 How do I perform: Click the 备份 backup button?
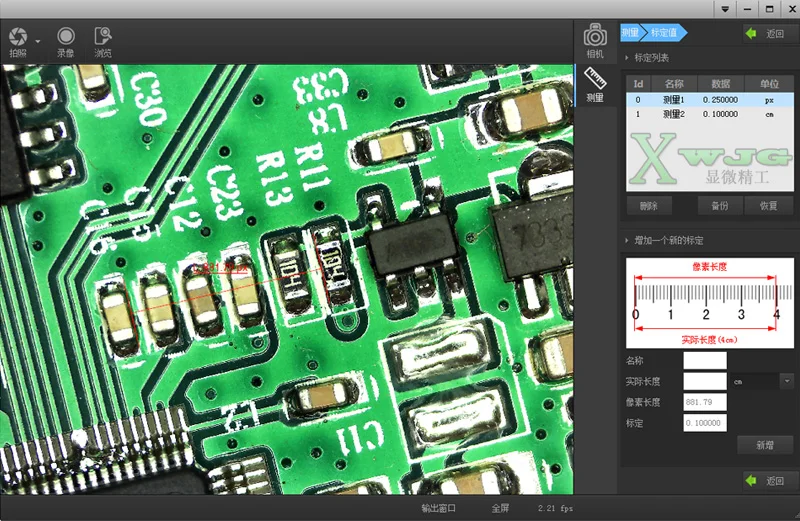pos(720,206)
